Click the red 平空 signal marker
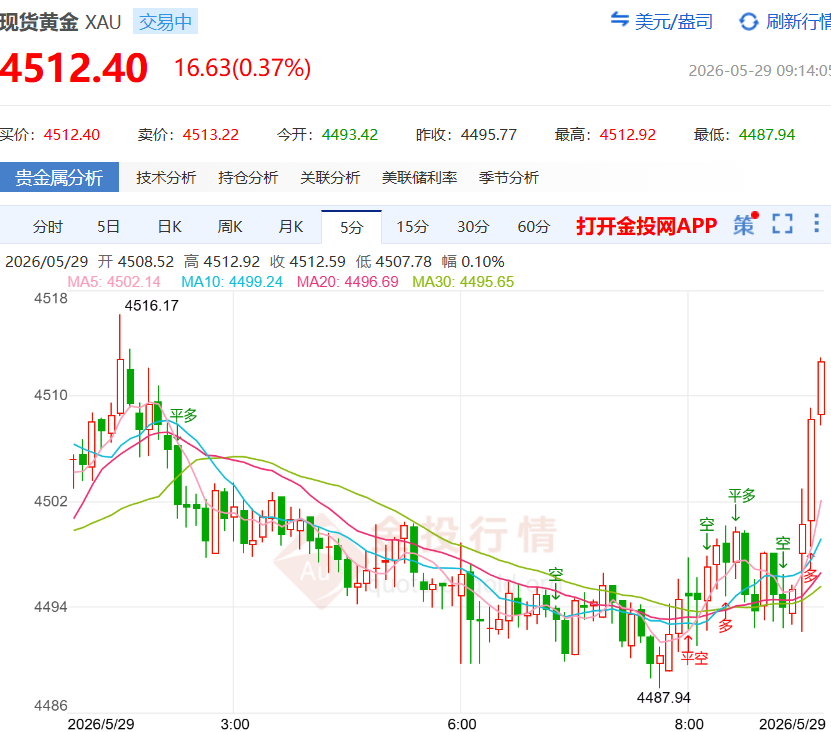The height and width of the screenshot is (732, 831). (694, 658)
